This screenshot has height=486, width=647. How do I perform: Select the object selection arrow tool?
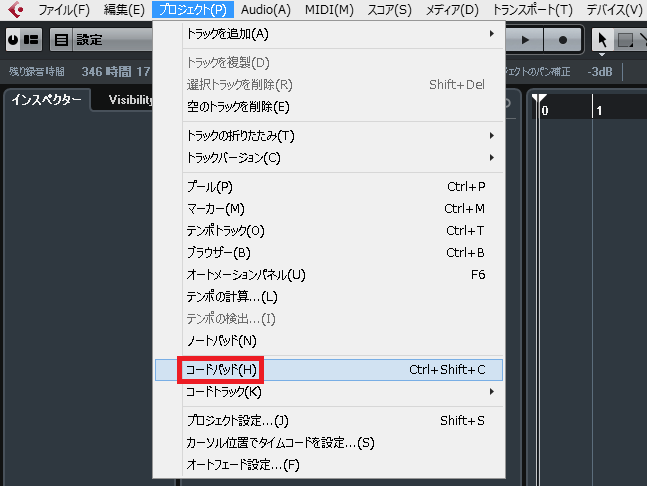pos(602,40)
